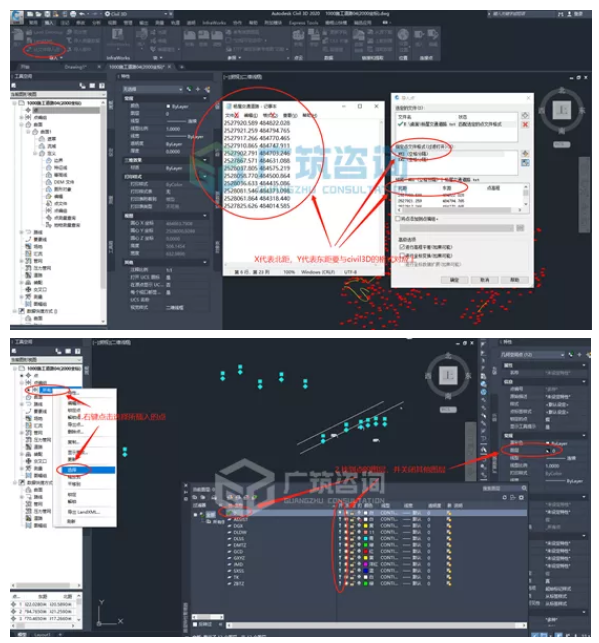Open the Civil 3D application menu button
The image size is (599, 643).
click(17, 17)
